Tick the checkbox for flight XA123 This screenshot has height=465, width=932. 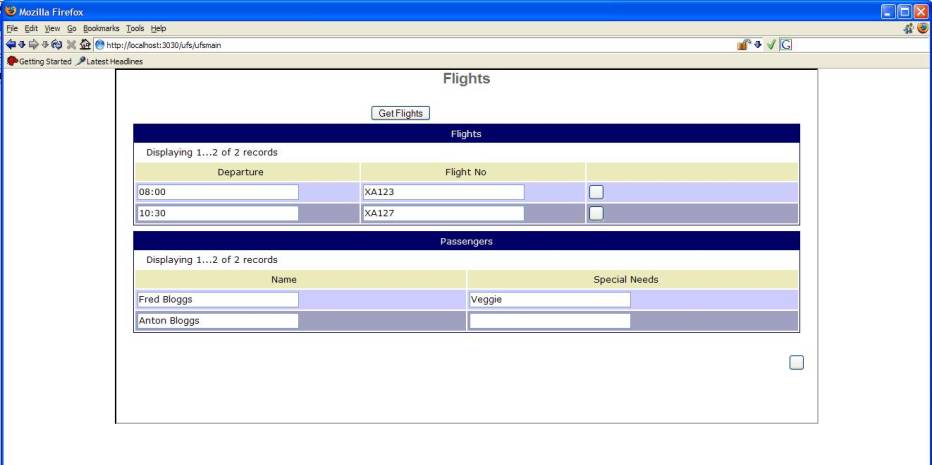(x=596, y=192)
